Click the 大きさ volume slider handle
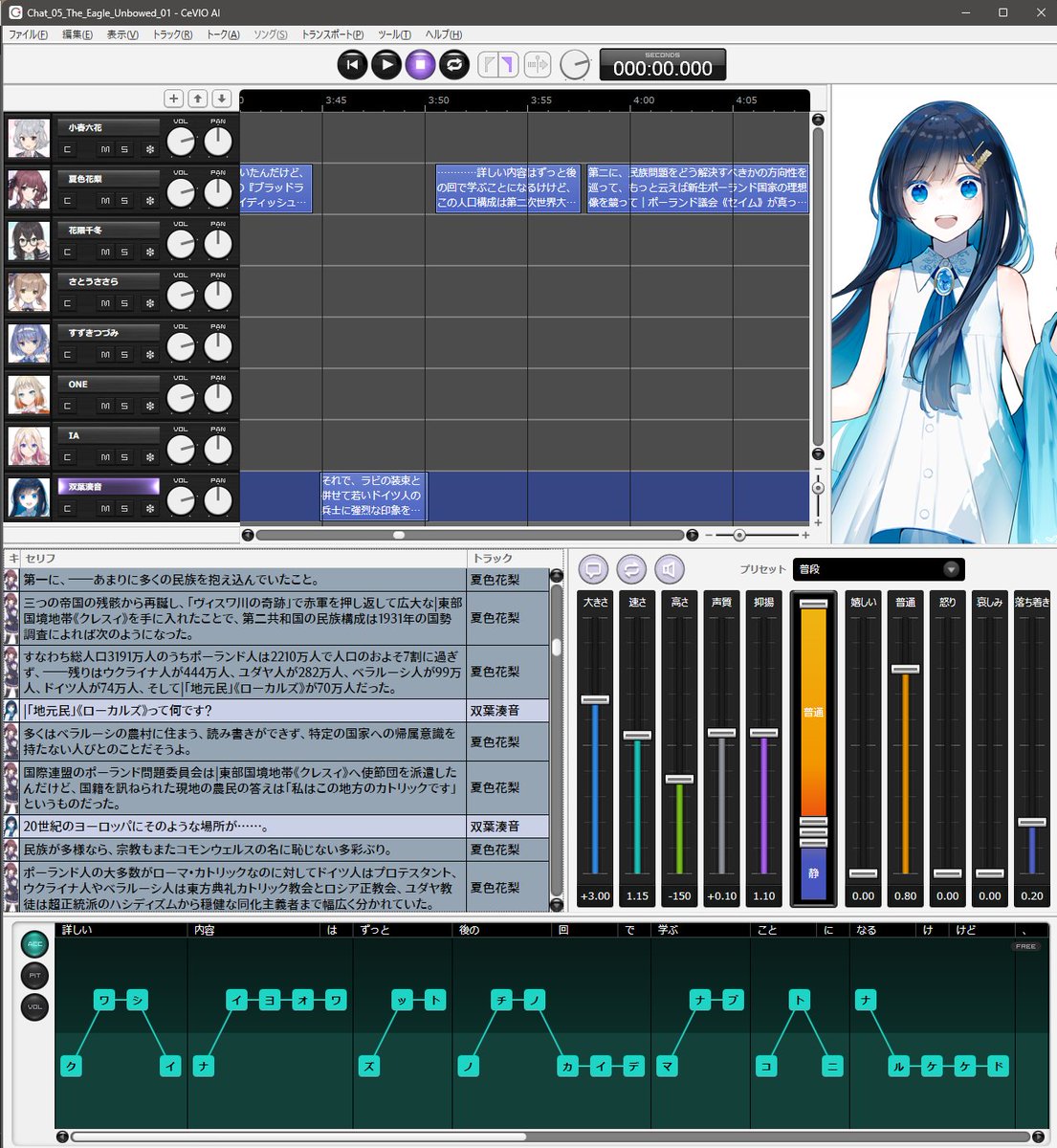1057x1148 pixels. pyautogui.click(x=595, y=699)
